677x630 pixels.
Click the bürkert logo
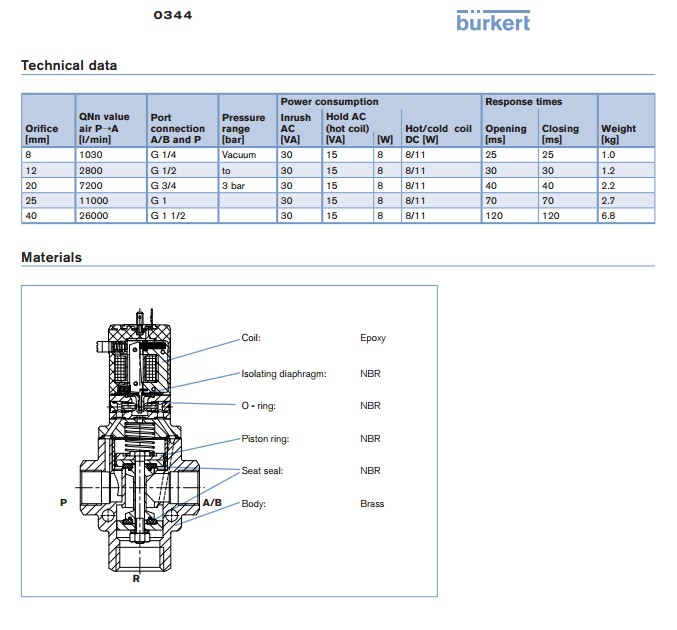(493, 21)
